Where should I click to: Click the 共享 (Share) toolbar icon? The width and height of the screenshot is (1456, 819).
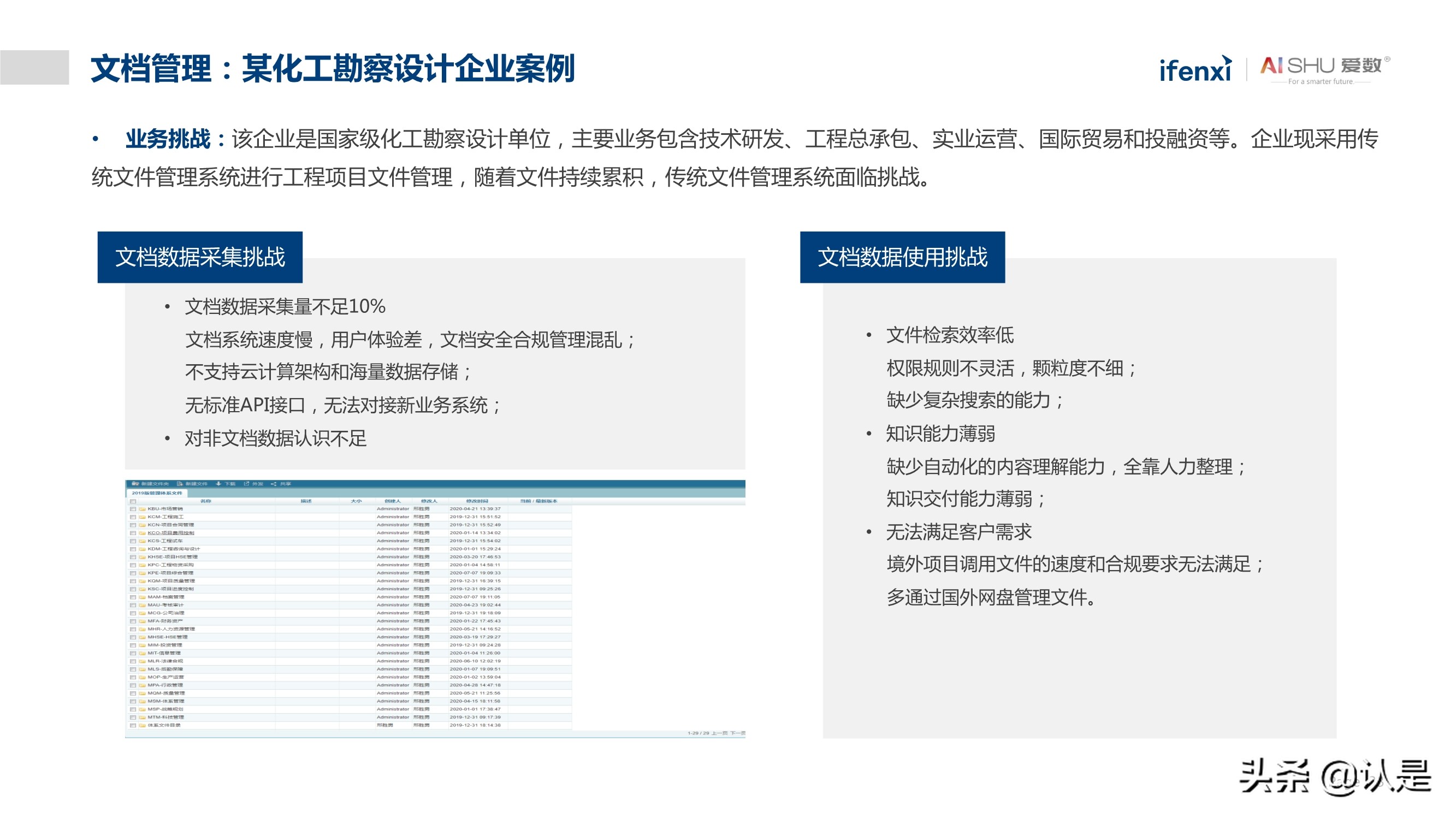click(x=274, y=484)
